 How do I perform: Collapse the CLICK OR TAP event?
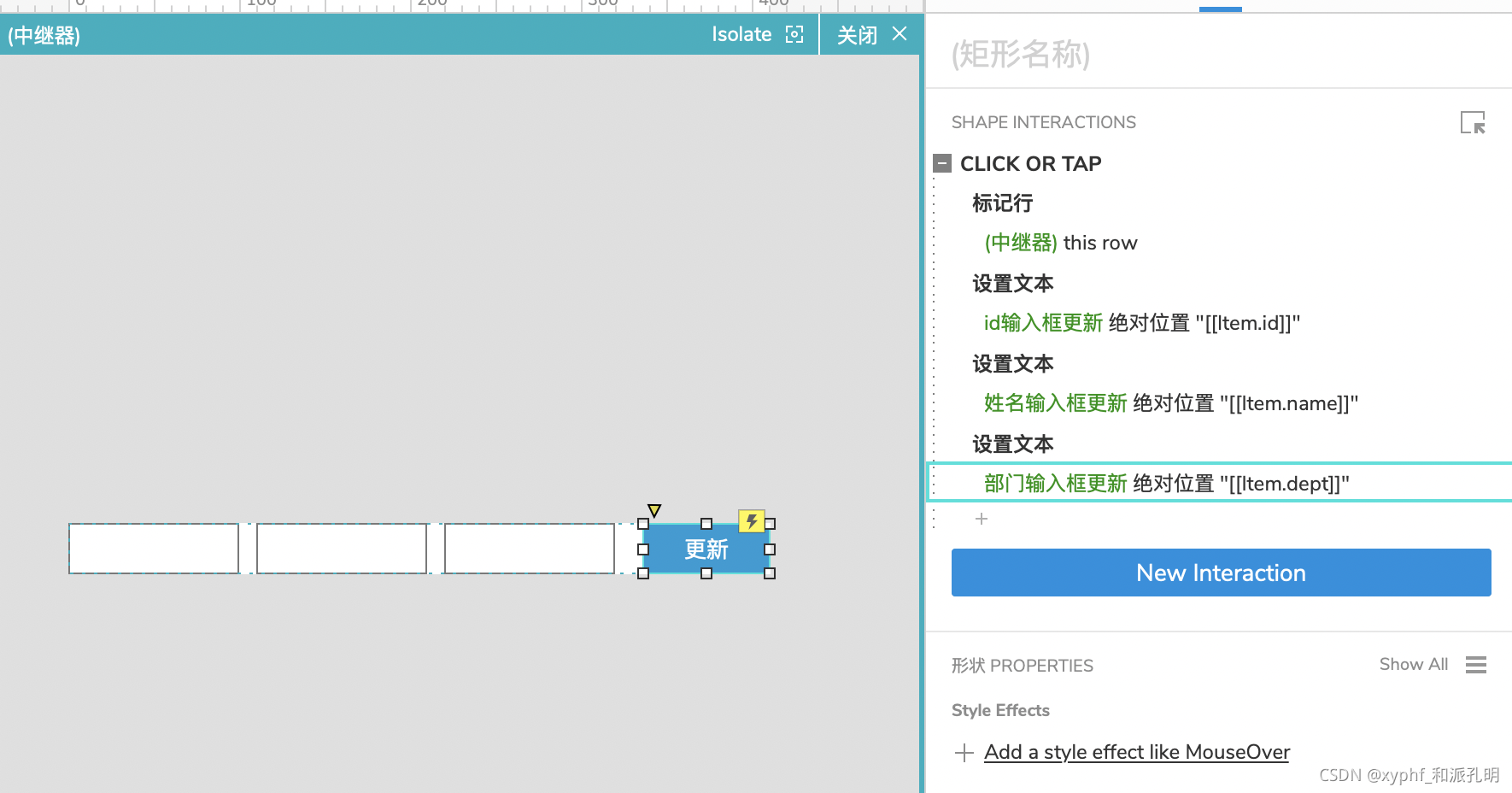pyautogui.click(x=942, y=163)
